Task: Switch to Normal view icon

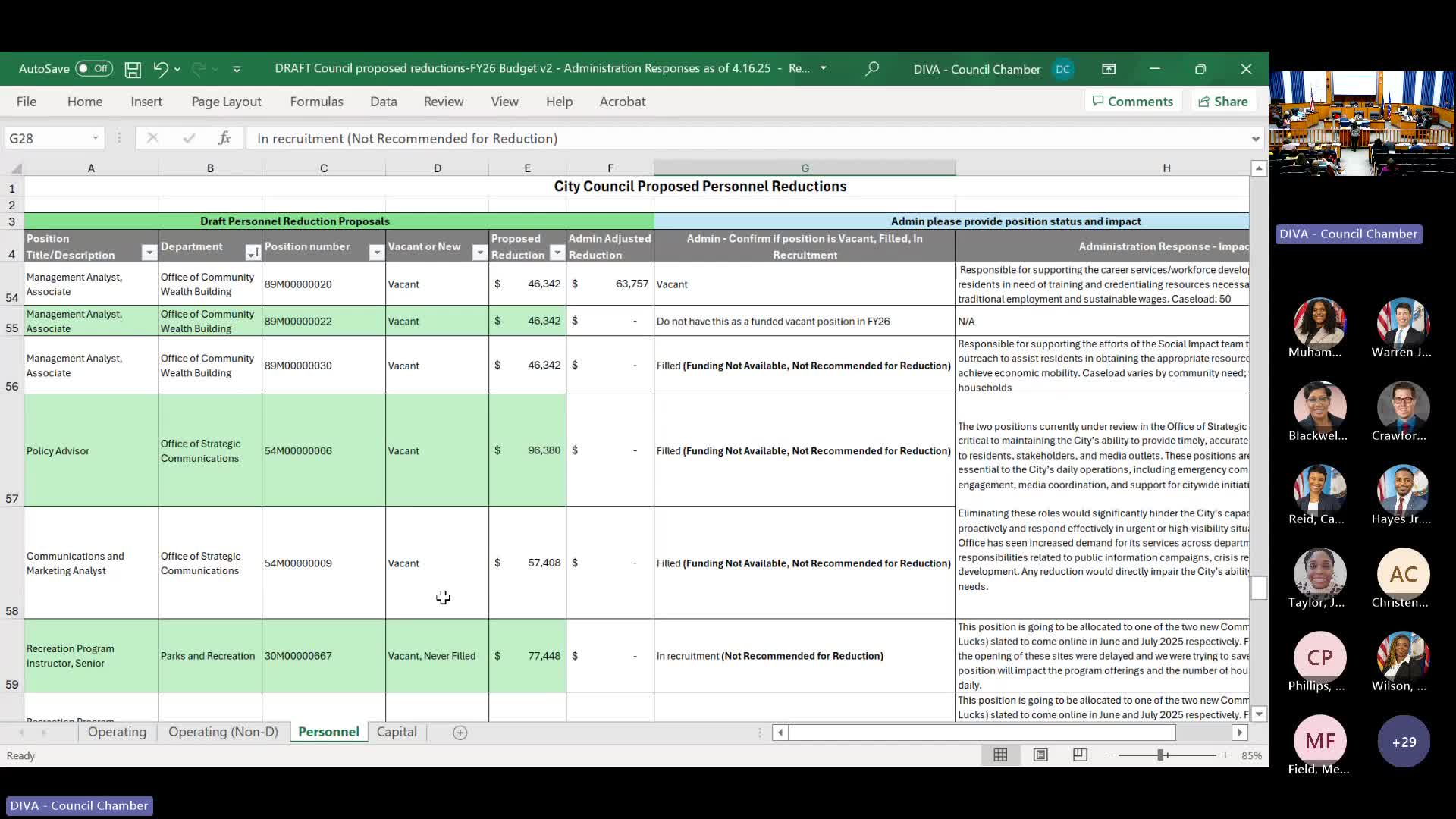Action: 1000,755
